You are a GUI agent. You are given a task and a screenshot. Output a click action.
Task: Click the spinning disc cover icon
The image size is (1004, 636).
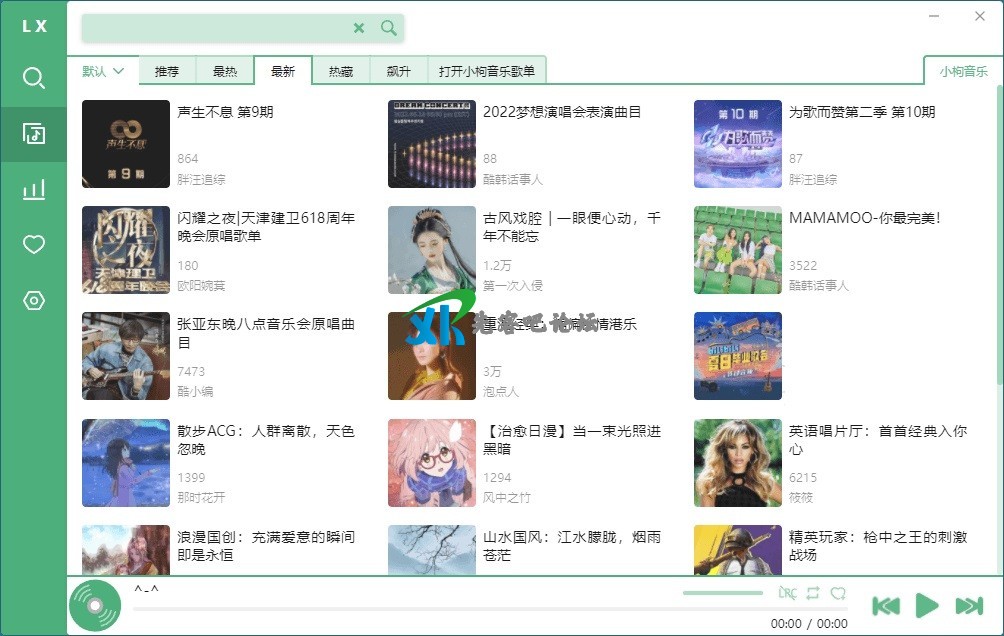pyautogui.click(x=94, y=606)
